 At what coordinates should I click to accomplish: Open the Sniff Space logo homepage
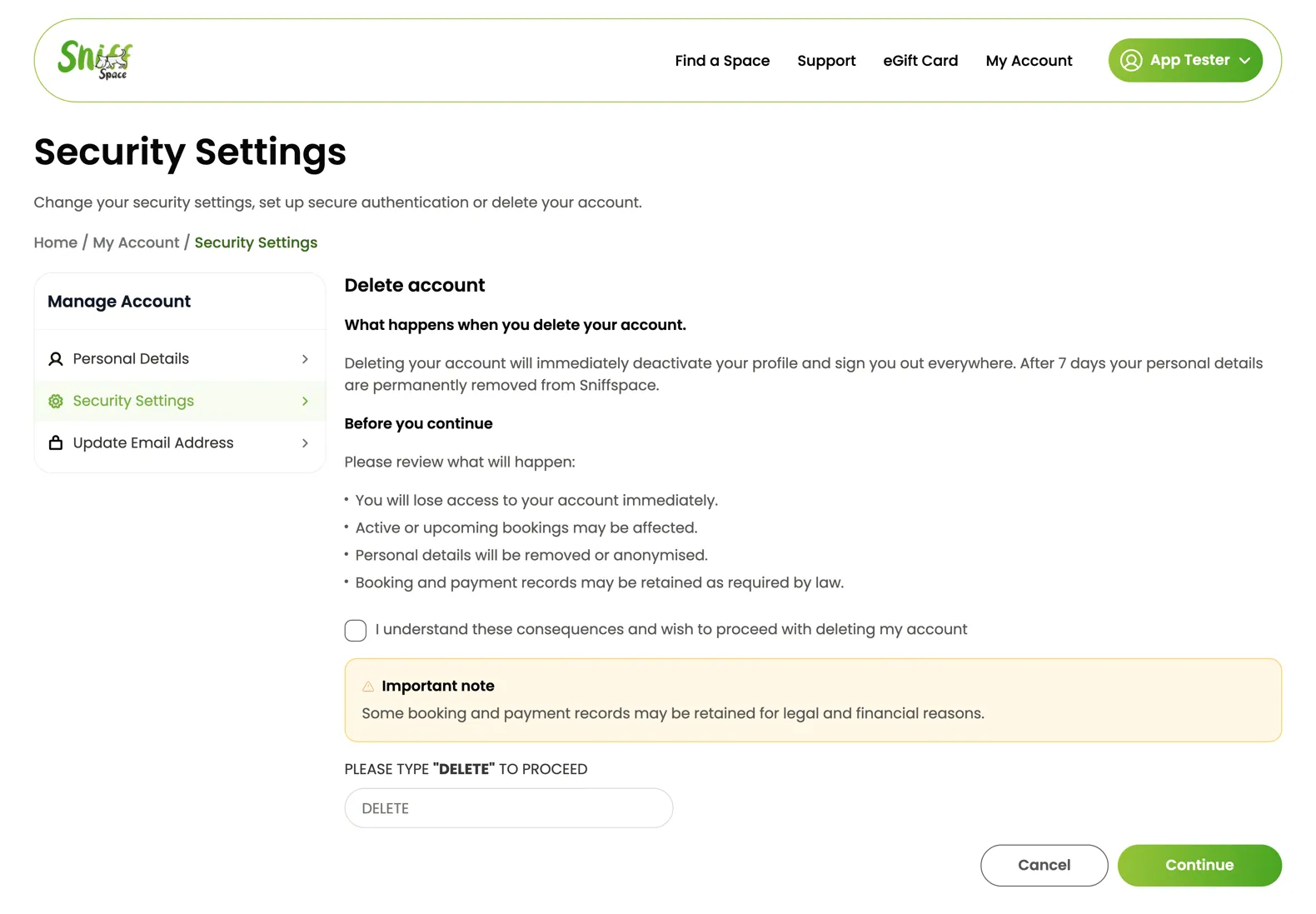pyautogui.click(x=95, y=60)
